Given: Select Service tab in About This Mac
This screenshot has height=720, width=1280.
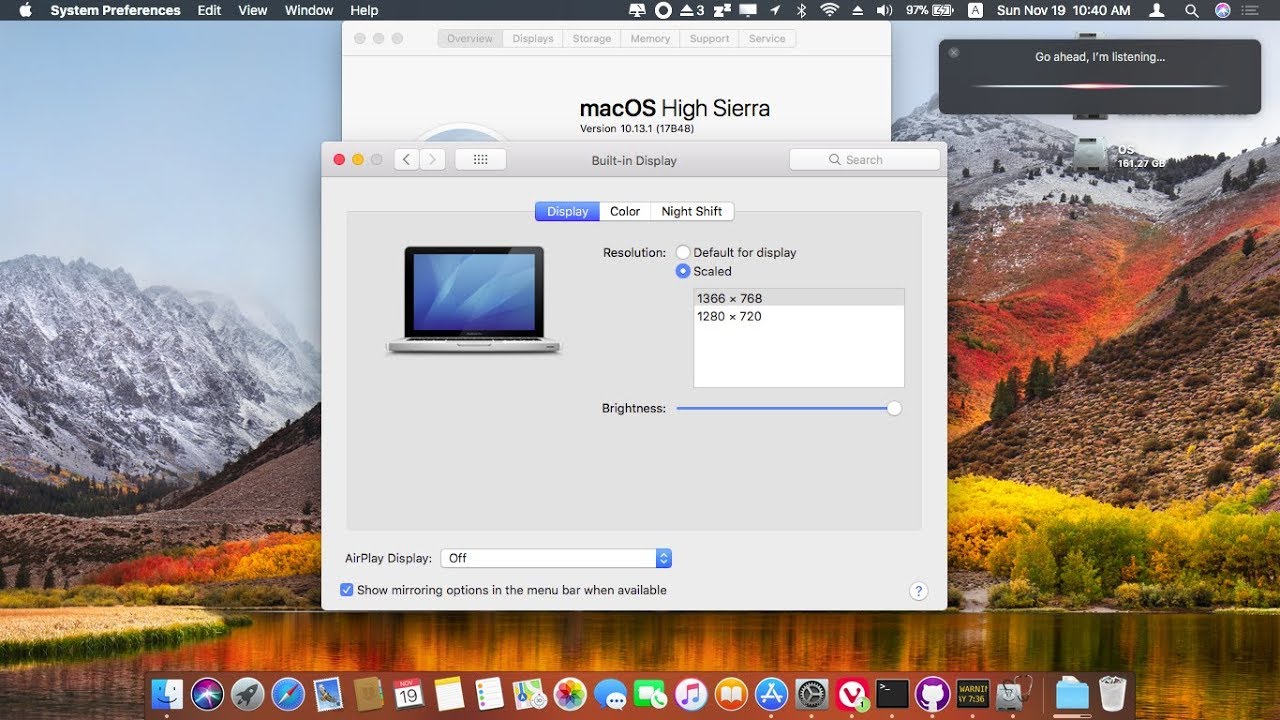Looking at the screenshot, I should [767, 38].
